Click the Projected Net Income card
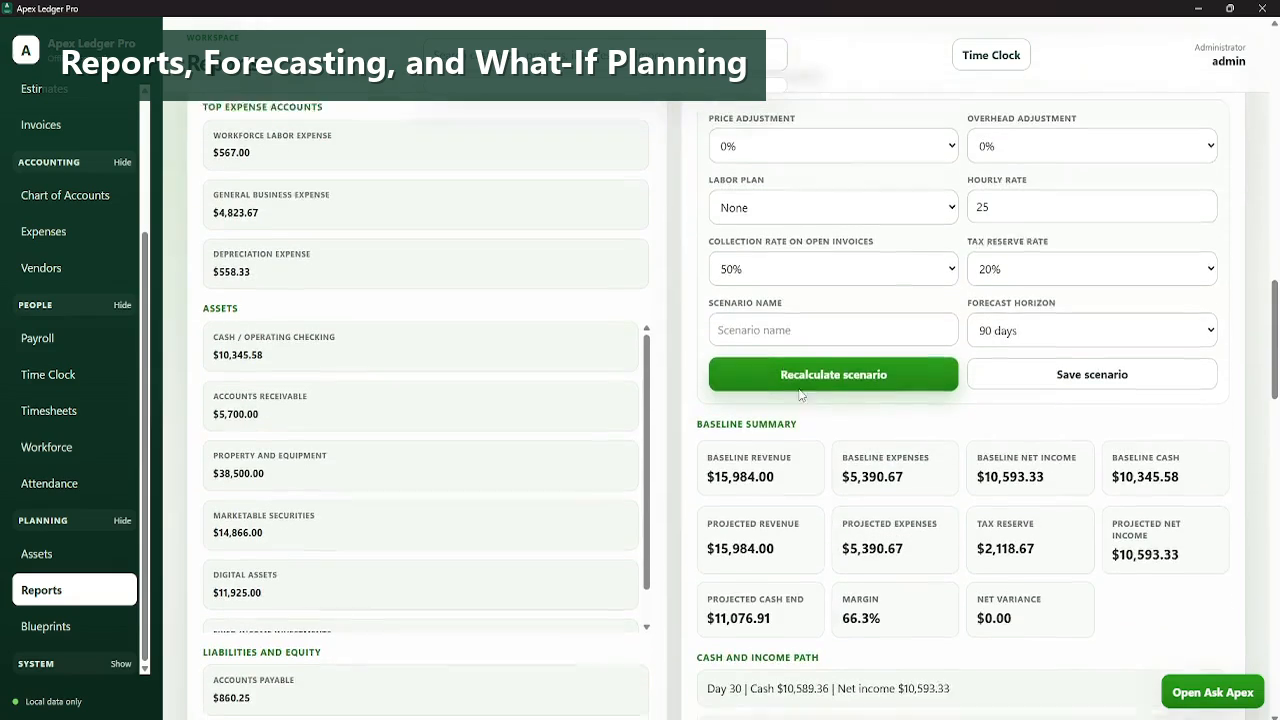 coord(1165,540)
